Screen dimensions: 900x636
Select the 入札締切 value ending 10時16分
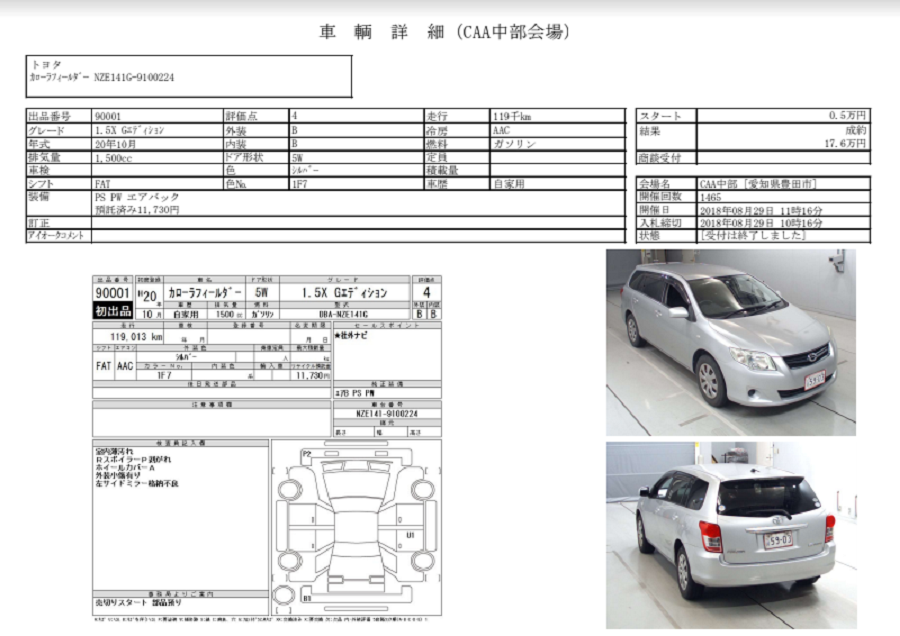pyautogui.click(x=761, y=223)
